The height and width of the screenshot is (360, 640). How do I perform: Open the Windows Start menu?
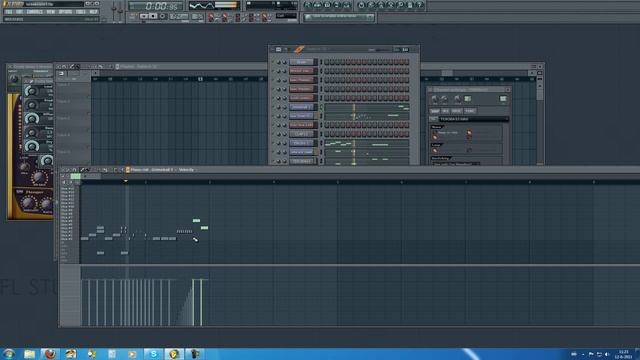(9, 354)
